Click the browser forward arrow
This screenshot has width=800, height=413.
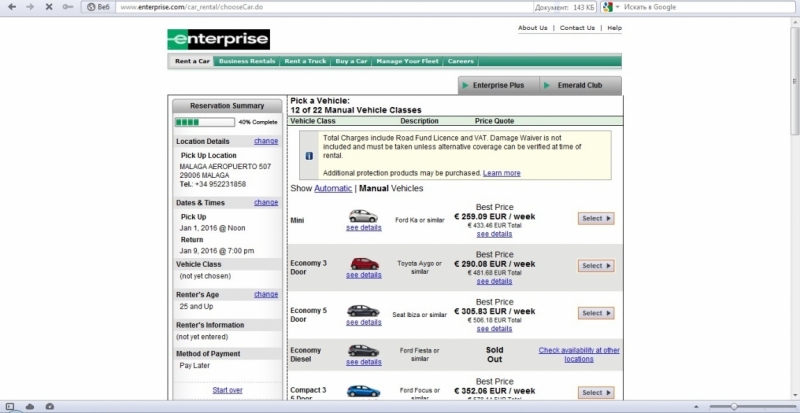[28, 7]
